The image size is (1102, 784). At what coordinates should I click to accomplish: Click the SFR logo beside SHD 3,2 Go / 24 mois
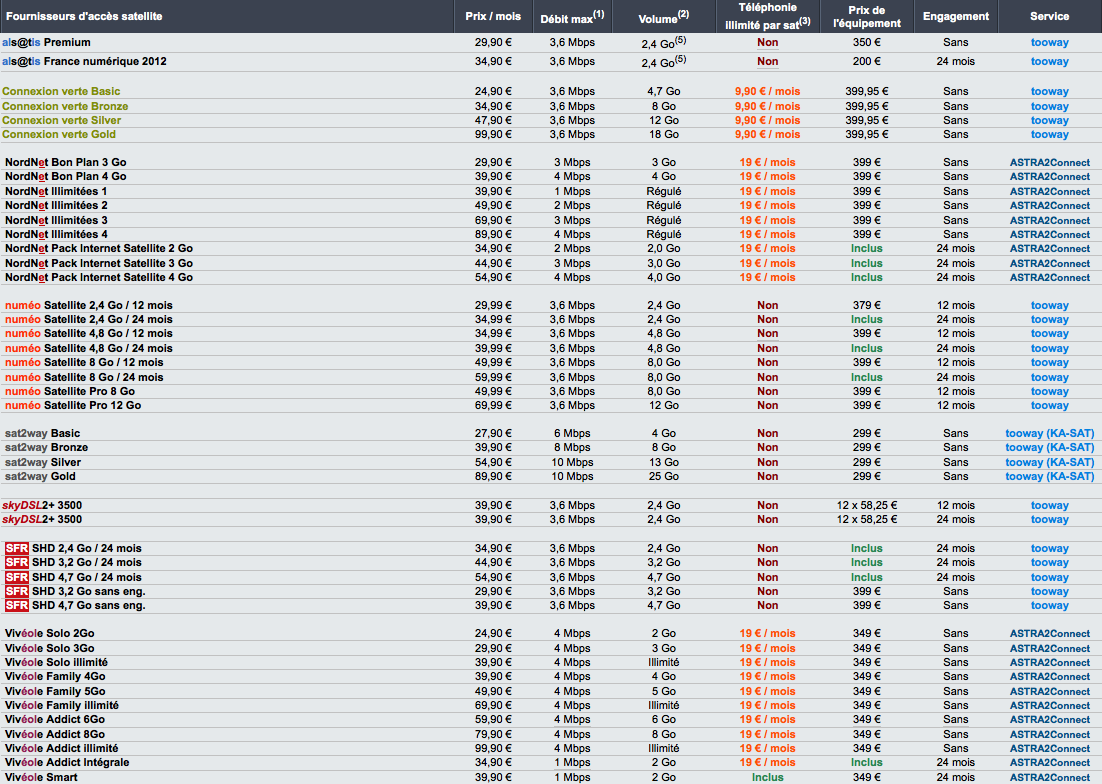click(x=17, y=562)
